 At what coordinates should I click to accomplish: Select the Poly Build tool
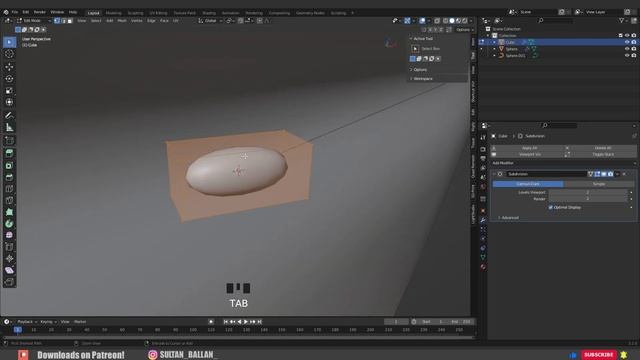(x=9, y=212)
